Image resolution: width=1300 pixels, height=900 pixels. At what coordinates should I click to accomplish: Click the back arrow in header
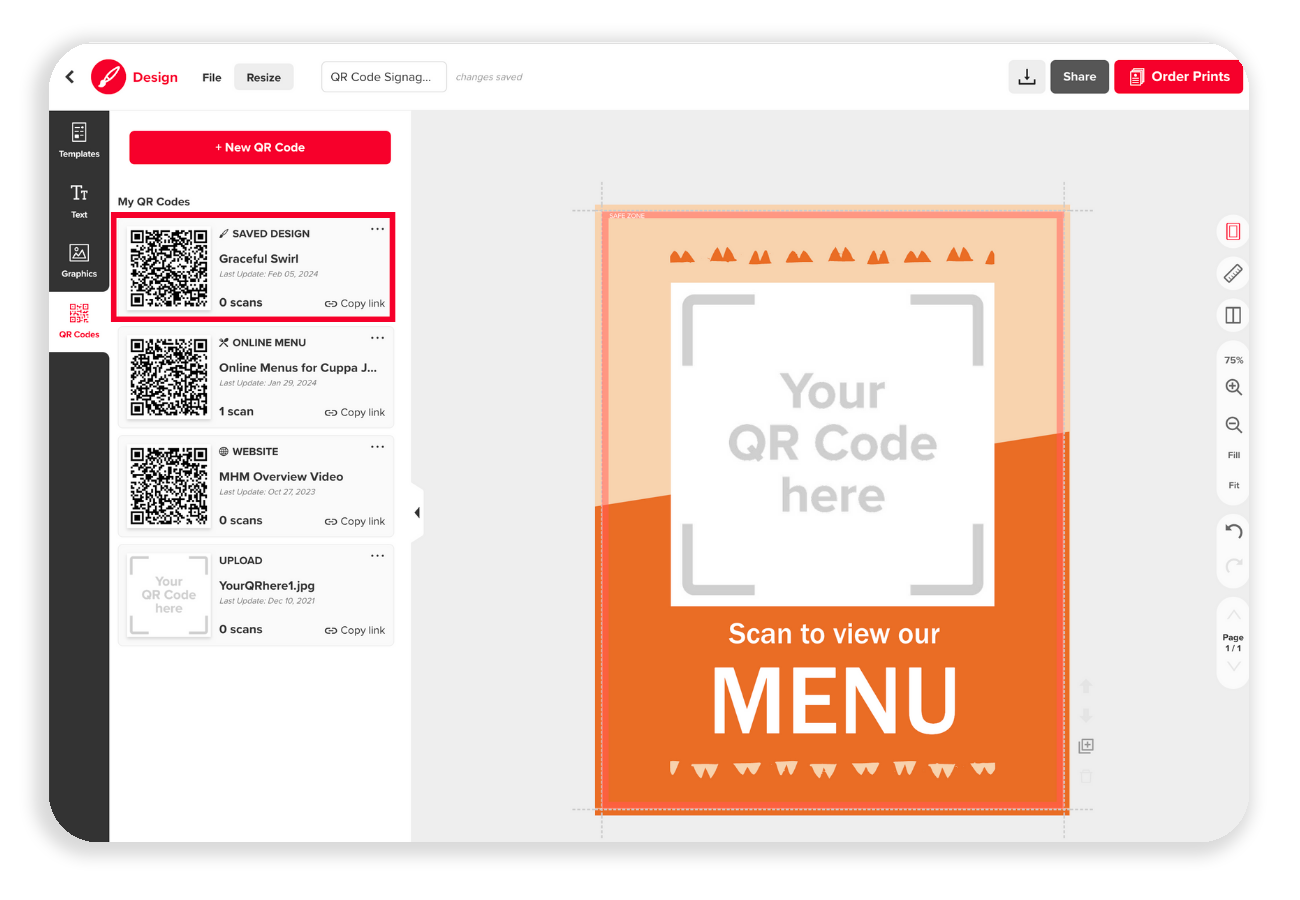click(70, 77)
